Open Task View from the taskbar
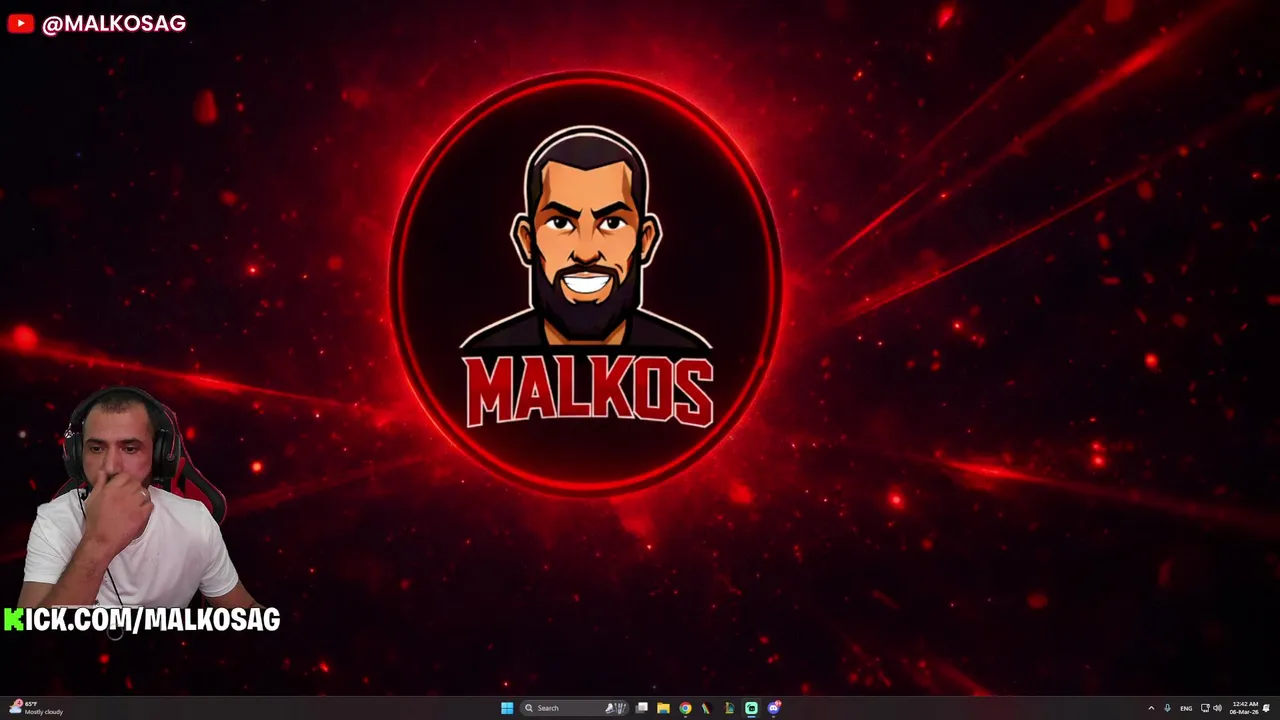This screenshot has height=720, width=1280. (641, 708)
